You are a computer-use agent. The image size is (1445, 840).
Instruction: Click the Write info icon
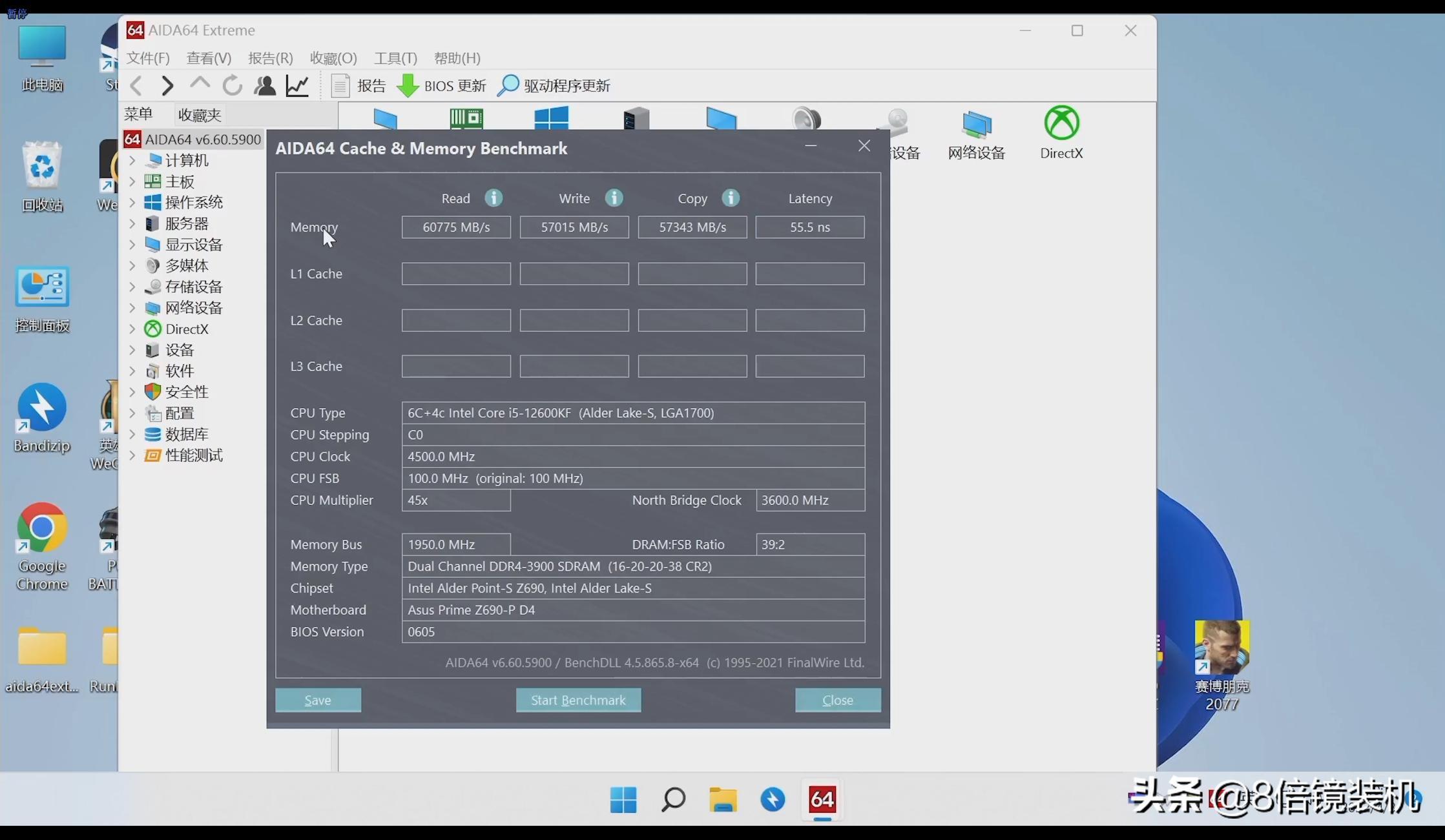(x=614, y=198)
